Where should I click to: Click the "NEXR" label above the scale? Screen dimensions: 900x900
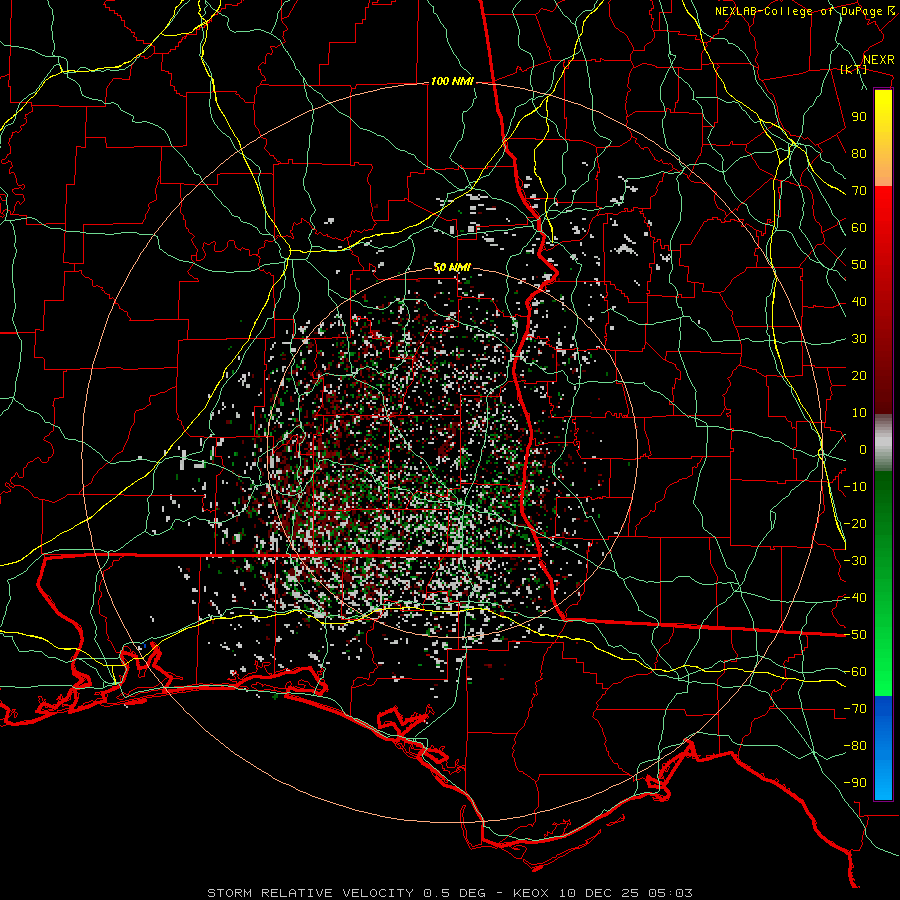879,60
